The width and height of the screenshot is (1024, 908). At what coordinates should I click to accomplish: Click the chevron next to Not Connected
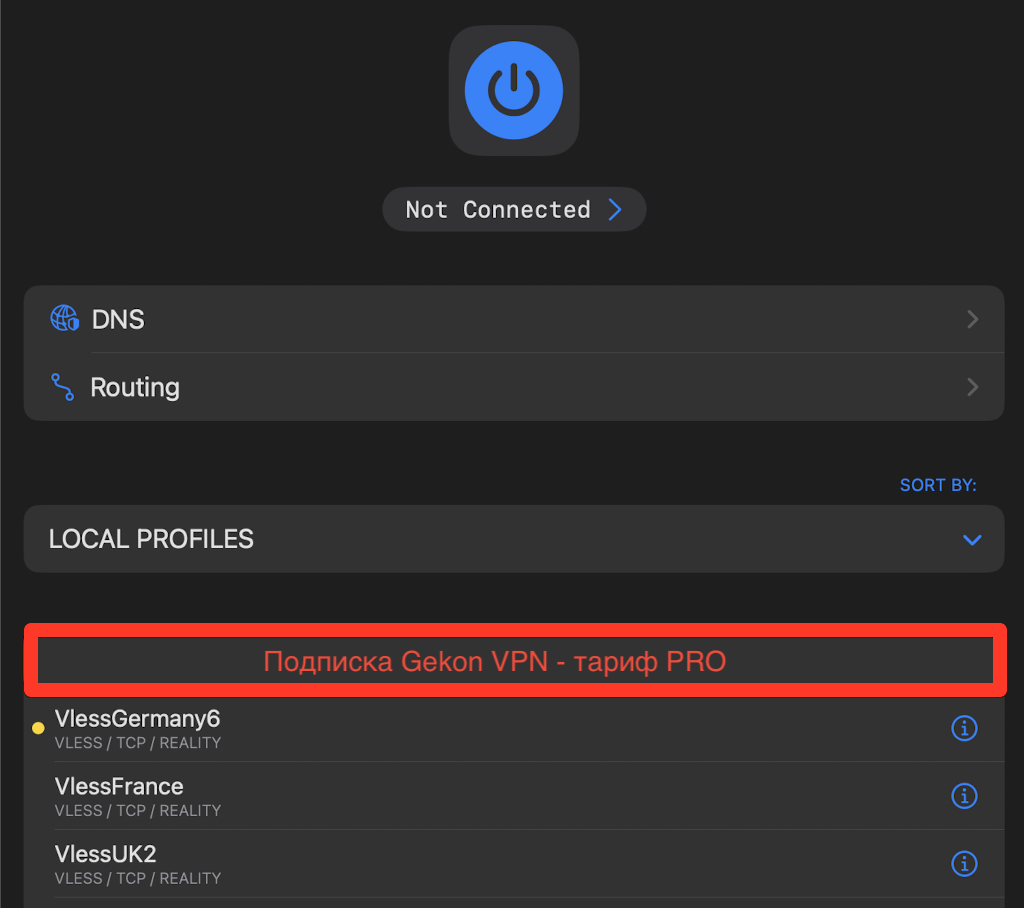click(x=615, y=210)
